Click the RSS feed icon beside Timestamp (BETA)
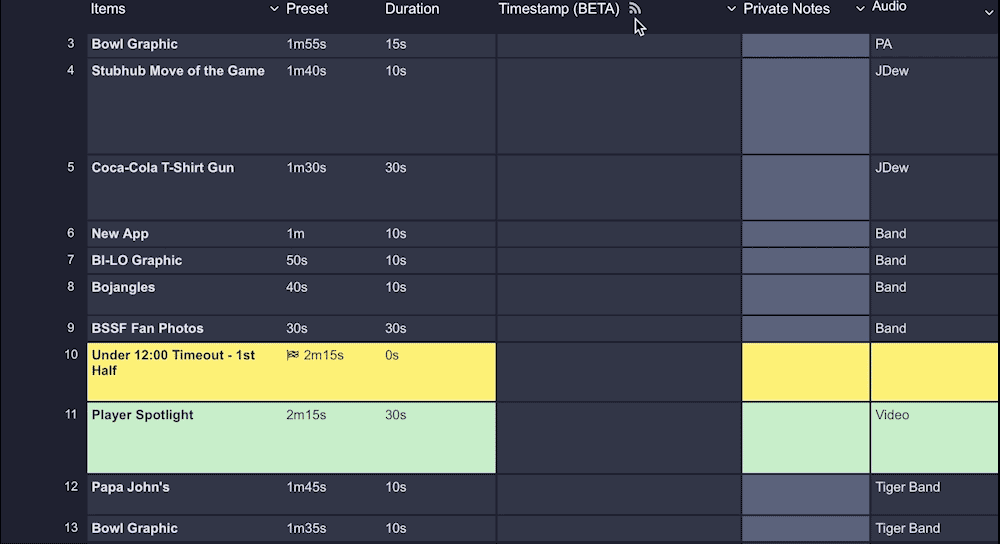This screenshot has width=1000, height=544. point(634,8)
